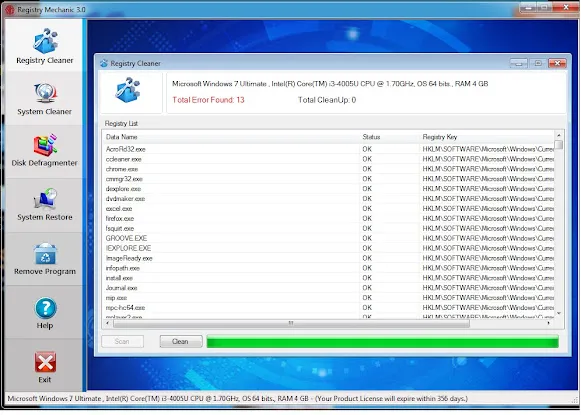Select the ccleaner.exe row
Image resolution: width=581 pixels, height=415 pixels.
point(328,159)
